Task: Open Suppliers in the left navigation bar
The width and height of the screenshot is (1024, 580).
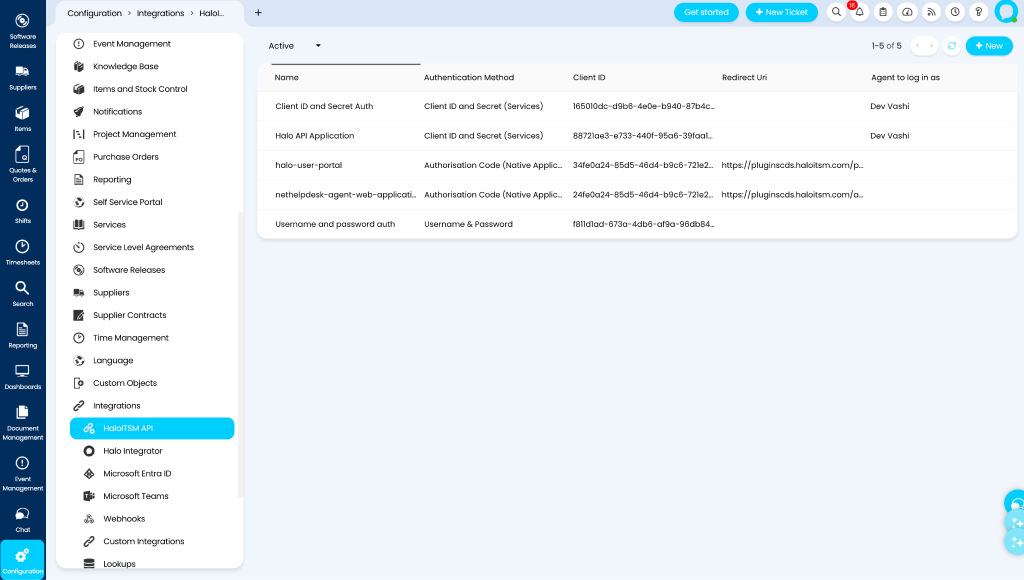Action: coord(22,78)
